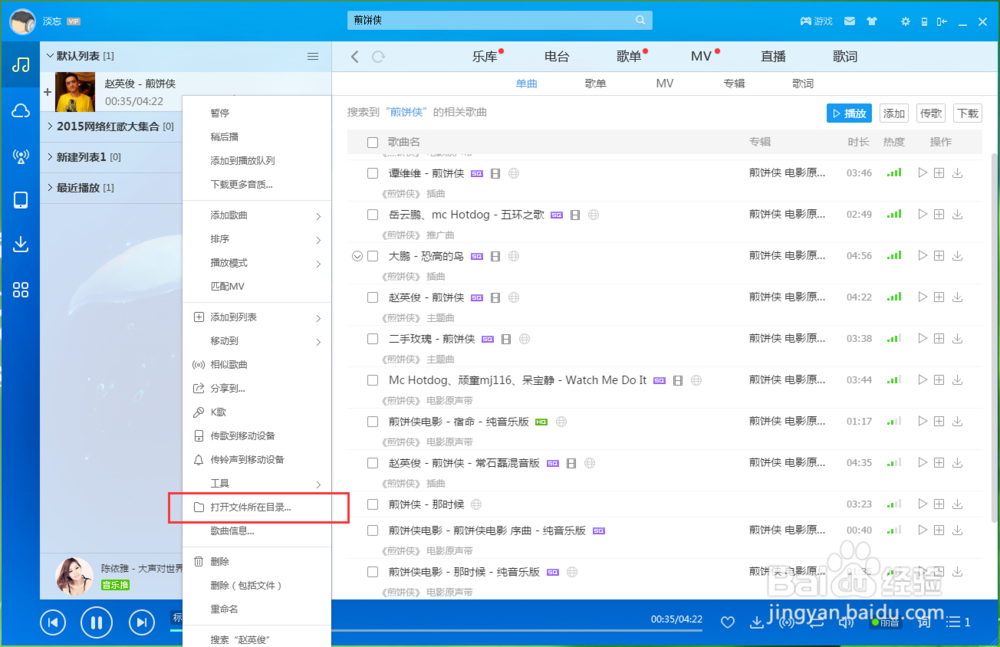The width and height of the screenshot is (1000, 647).
Task: Refresh the search results page
Action: tap(378, 57)
